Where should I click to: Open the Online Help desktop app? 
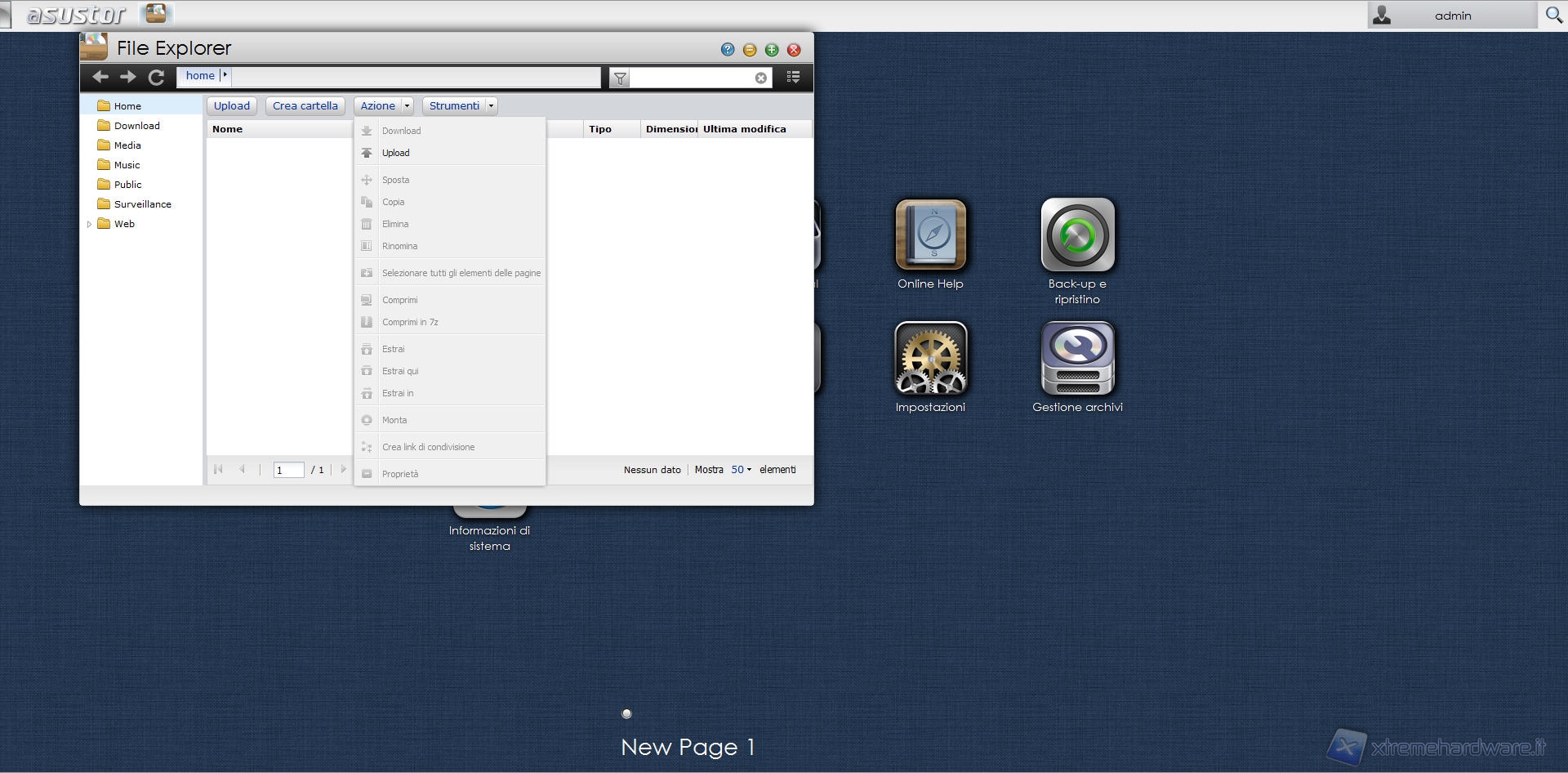930,235
